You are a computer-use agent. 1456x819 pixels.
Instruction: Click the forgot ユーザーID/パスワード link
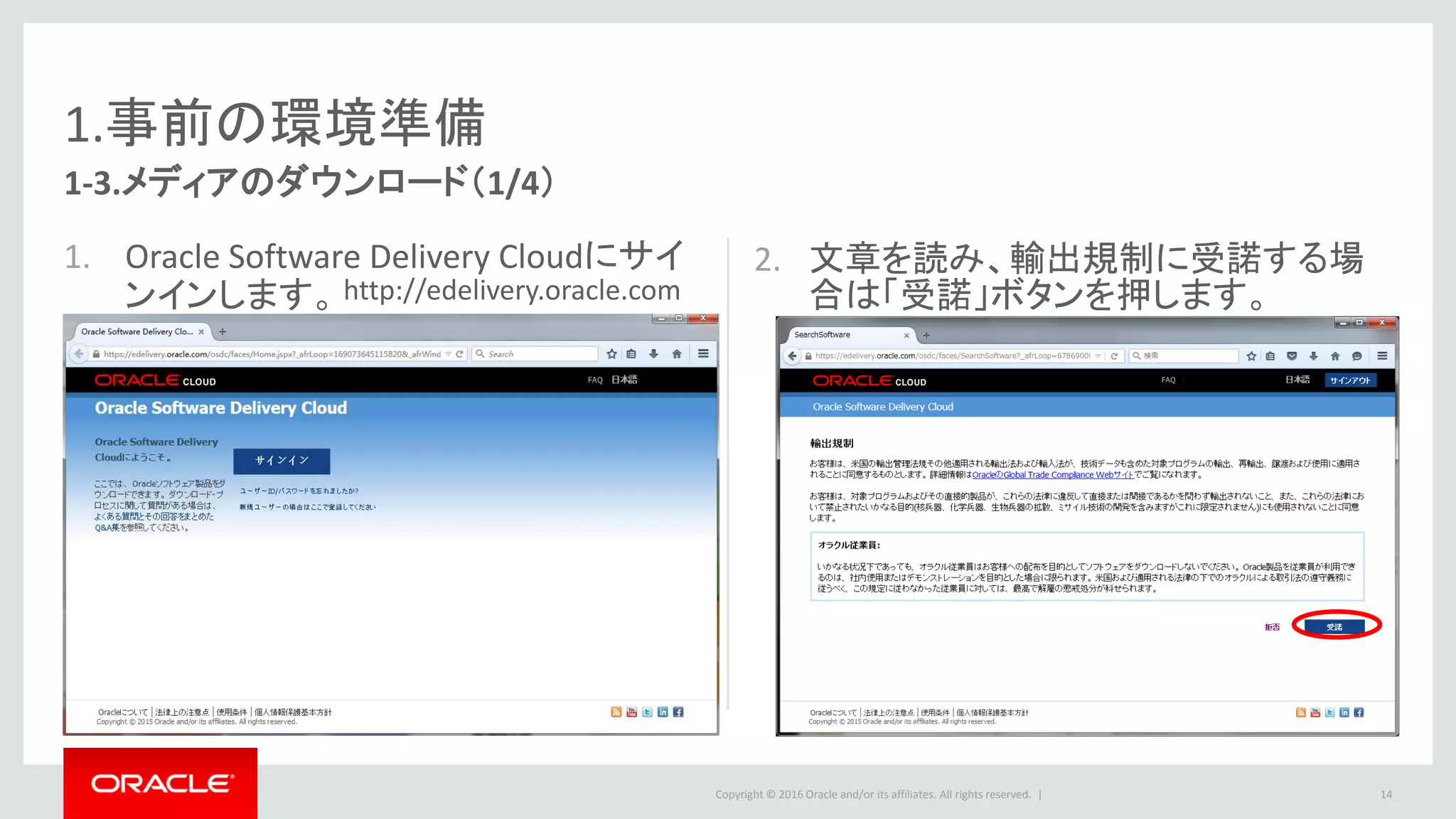pos(299,491)
